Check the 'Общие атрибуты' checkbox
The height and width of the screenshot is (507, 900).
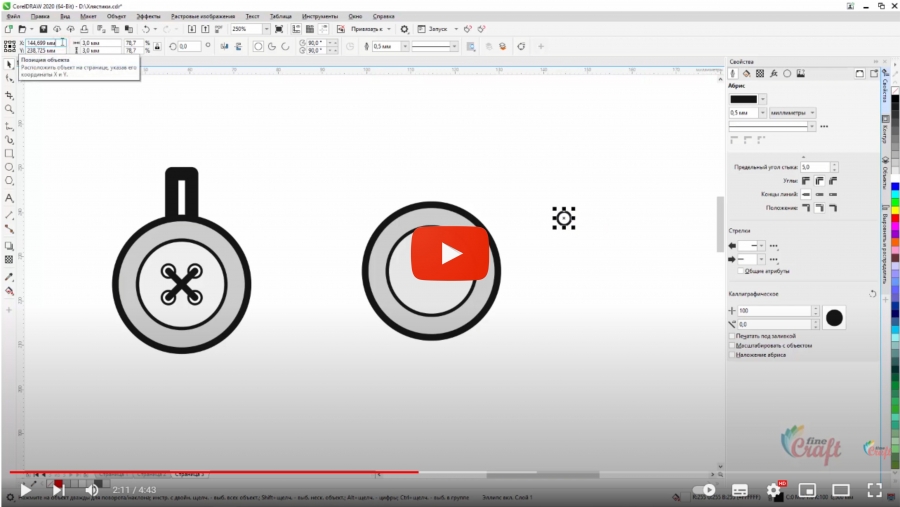tap(740, 271)
